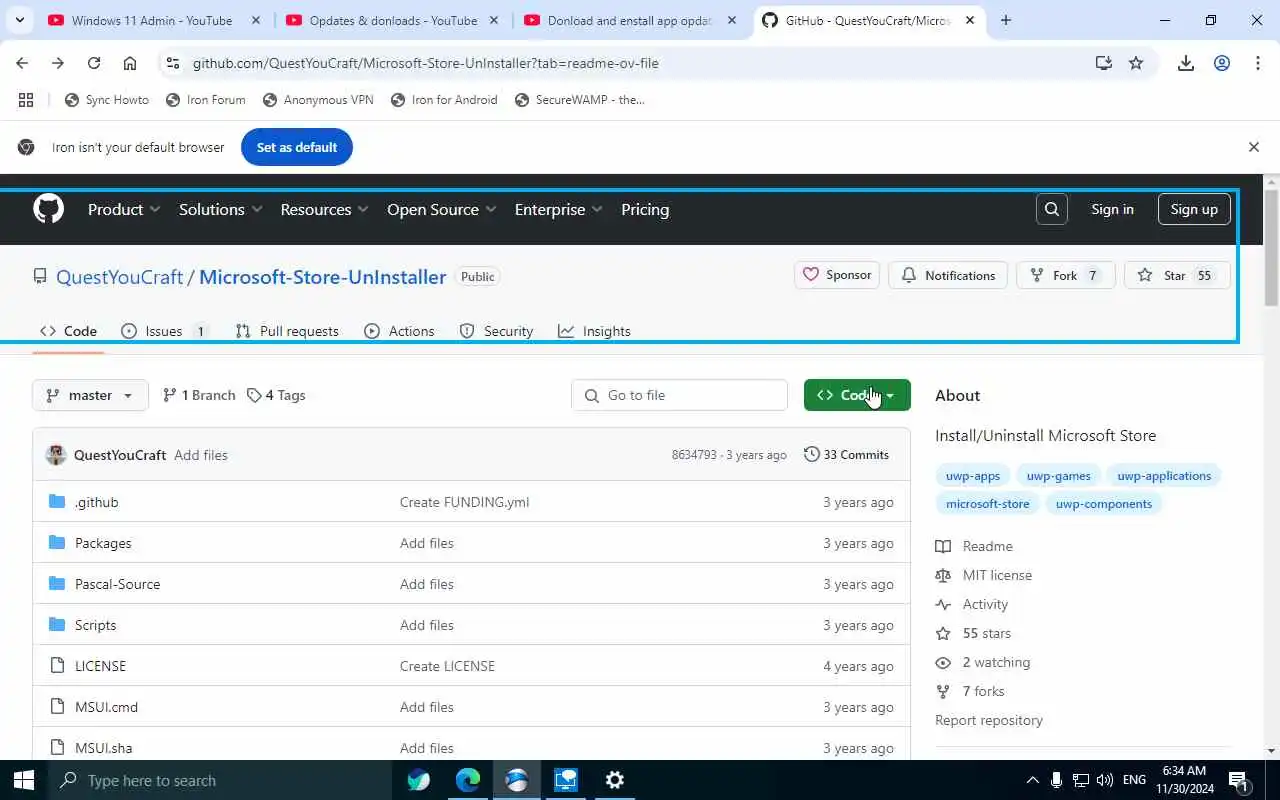The height and width of the screenshot is (800, 1280).
Task: Switch to the Actions tab
Action: pos(400,331)
